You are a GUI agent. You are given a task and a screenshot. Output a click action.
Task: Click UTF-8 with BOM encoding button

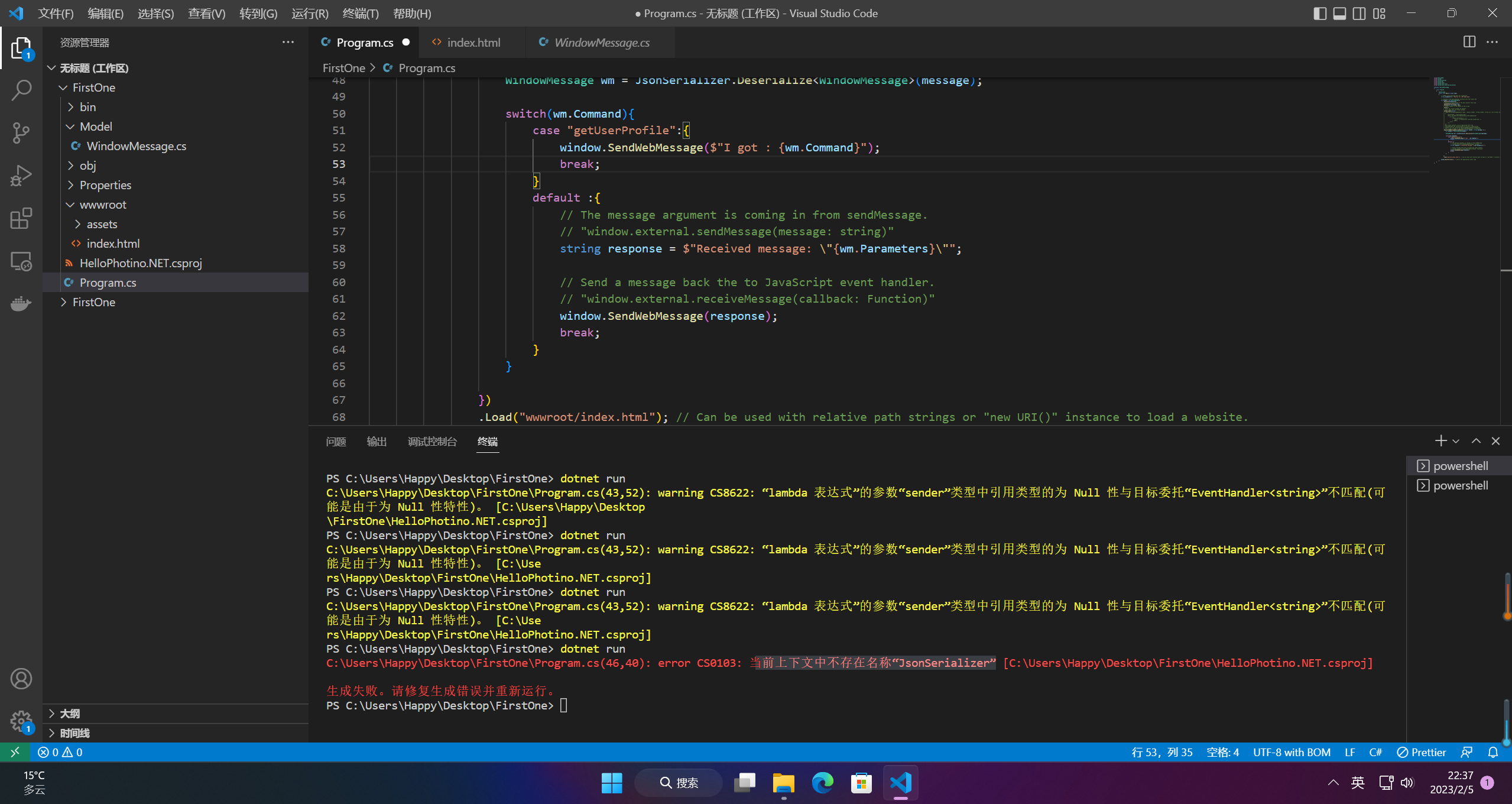(x=1292, y=752)
